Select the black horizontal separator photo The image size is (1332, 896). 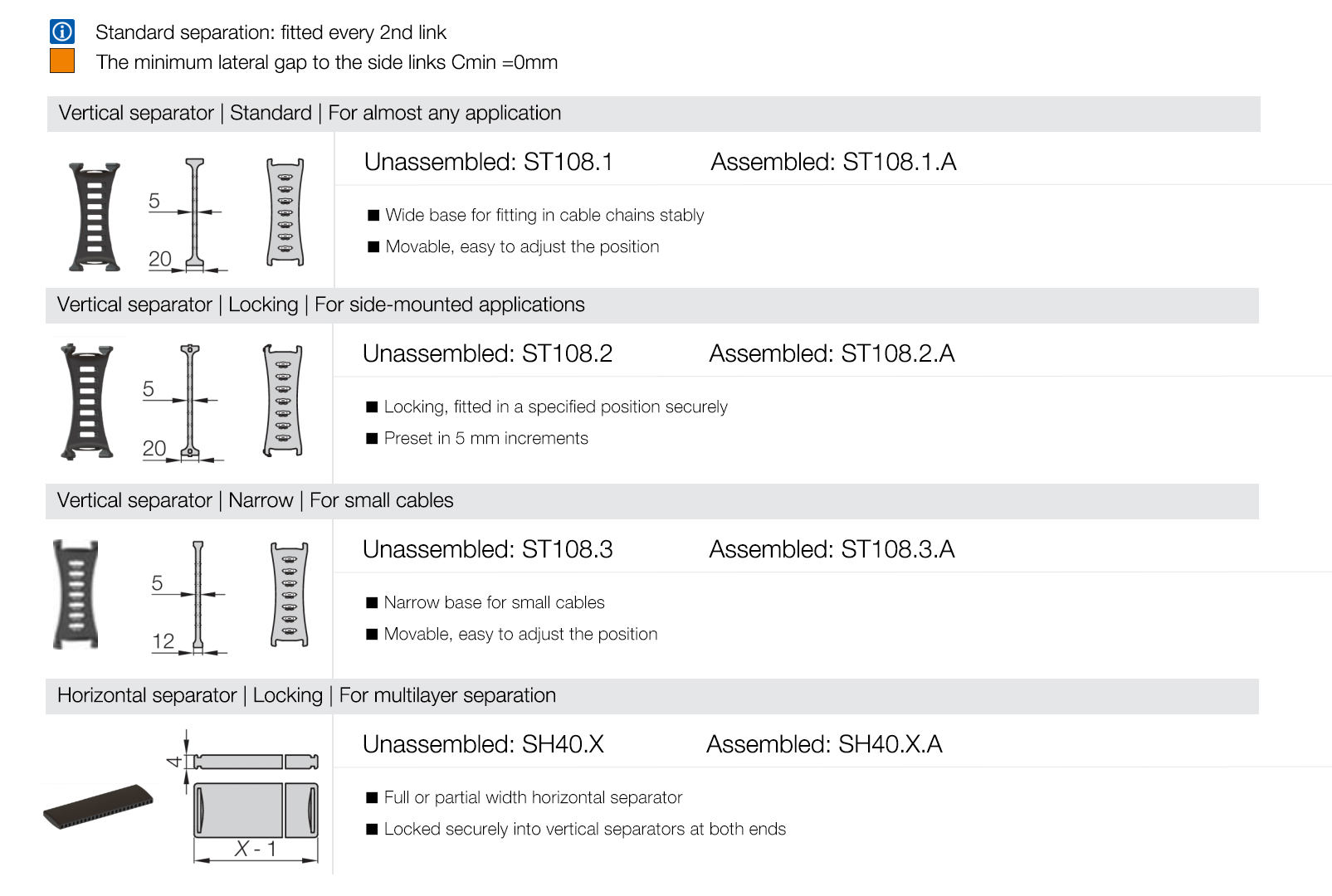coord(99,806)
